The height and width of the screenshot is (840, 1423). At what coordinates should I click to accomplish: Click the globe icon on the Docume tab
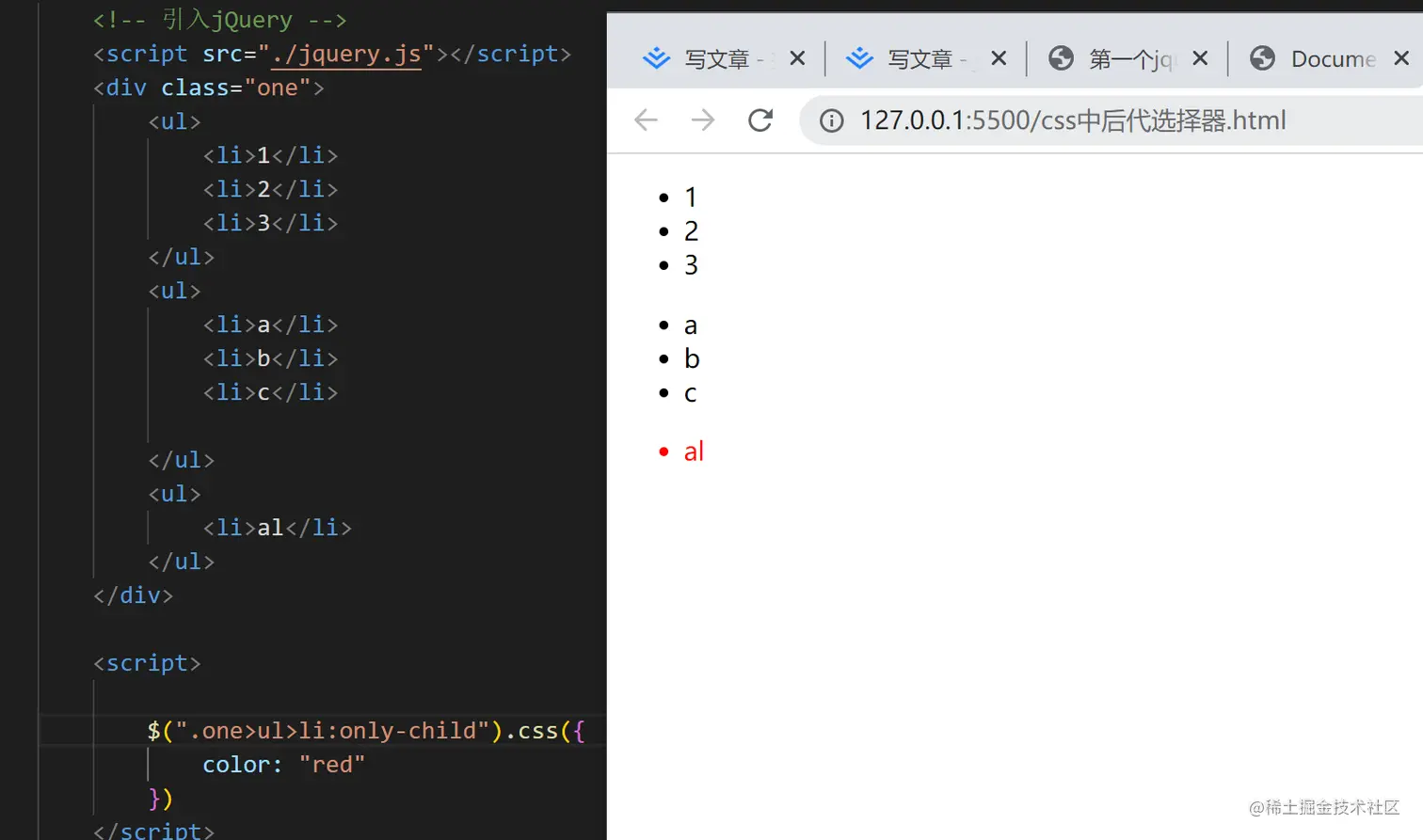[1260, 58]
